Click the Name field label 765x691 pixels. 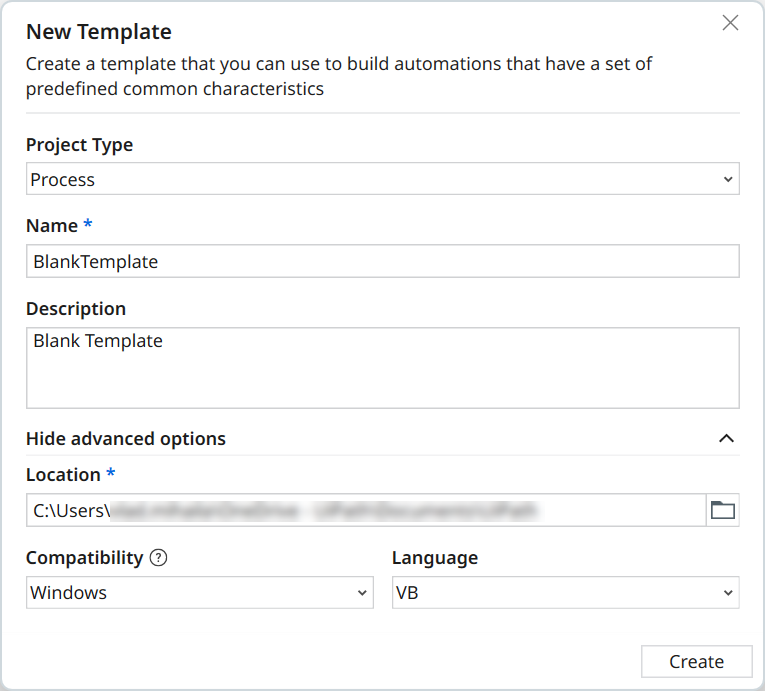coord(52,226)
